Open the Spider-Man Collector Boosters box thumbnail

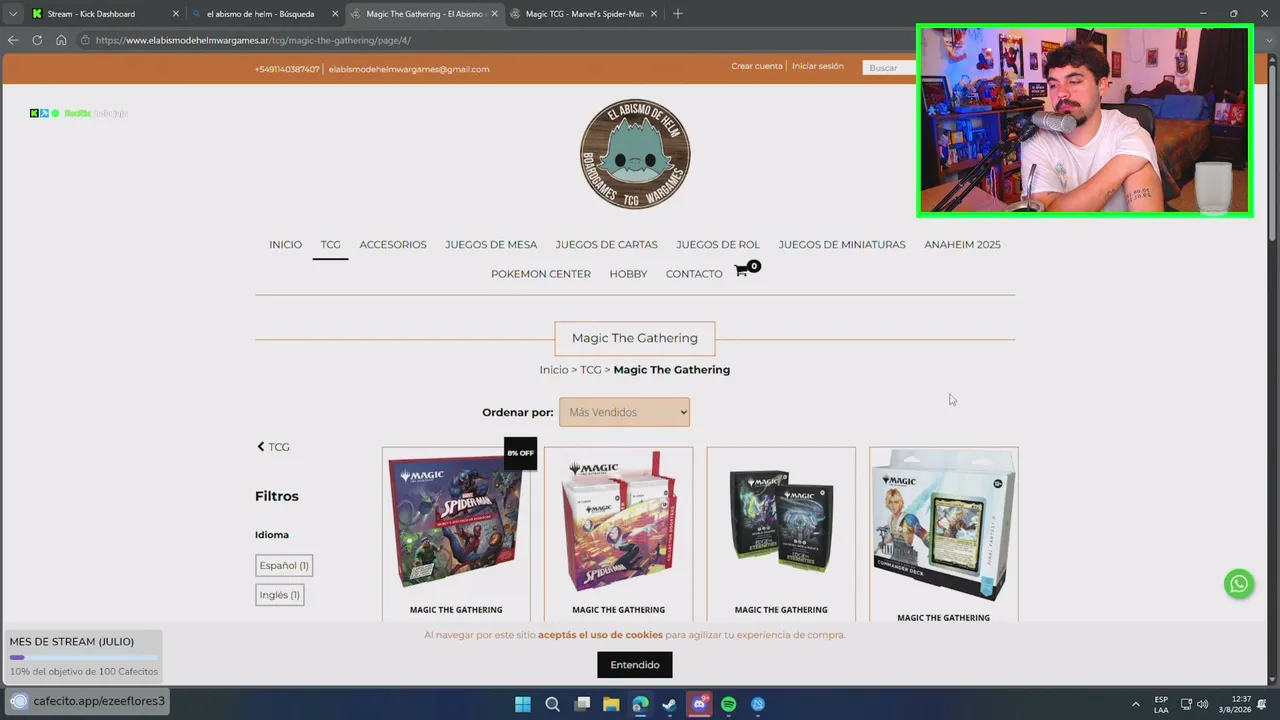619,522
